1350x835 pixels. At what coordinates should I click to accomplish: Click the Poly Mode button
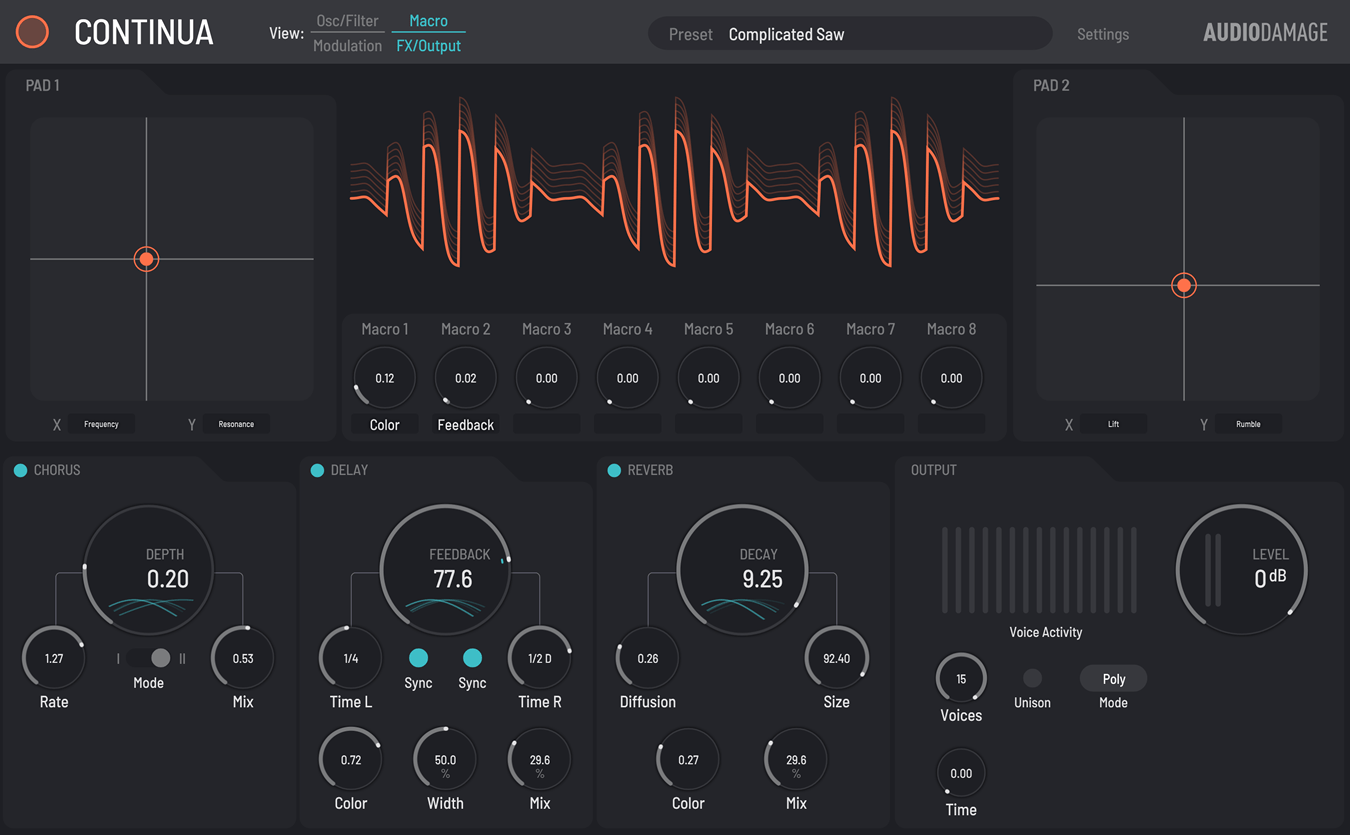tap(1113, 678)
